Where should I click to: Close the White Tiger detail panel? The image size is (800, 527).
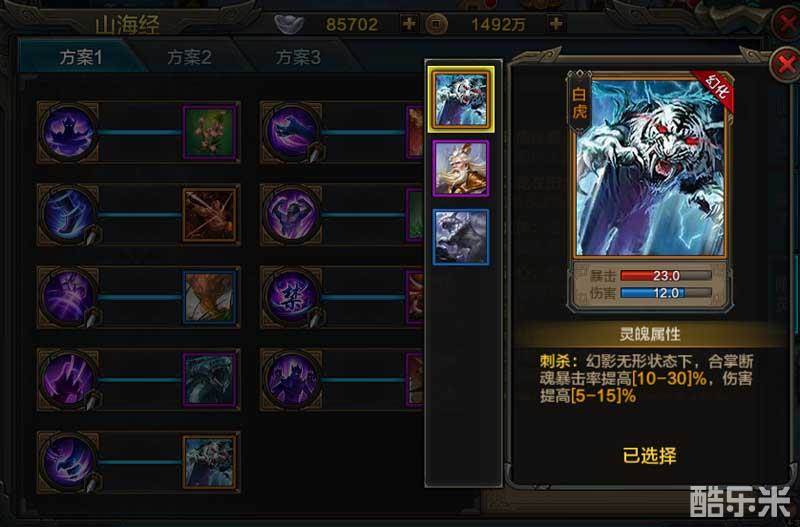click(784, 65)
